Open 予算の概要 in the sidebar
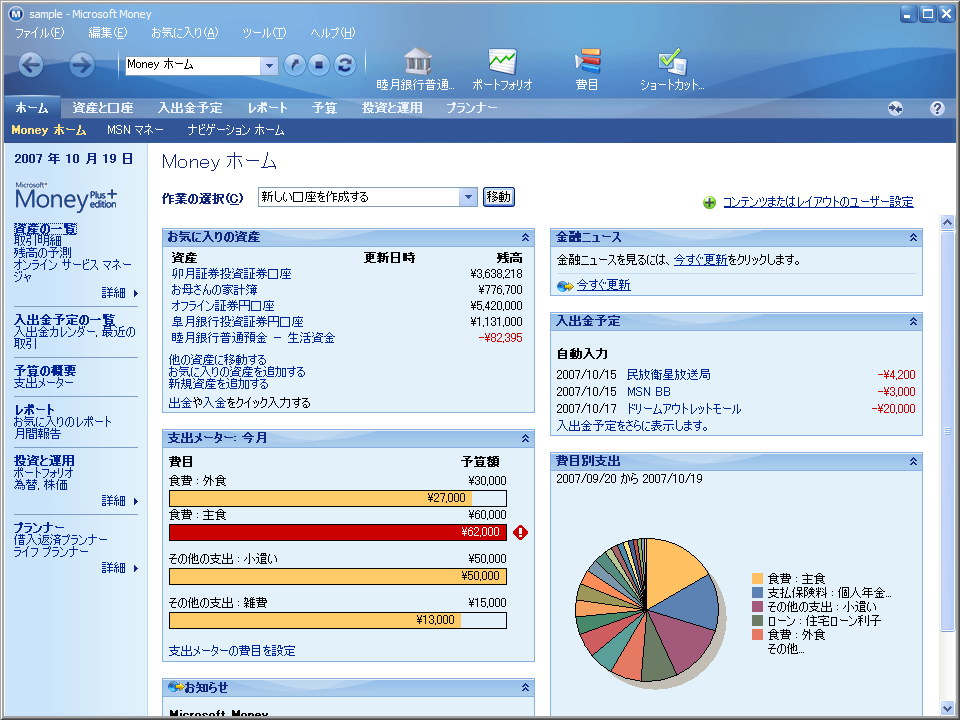The height and width of the screenshot is (720, 960). click(x=45, y=370)
